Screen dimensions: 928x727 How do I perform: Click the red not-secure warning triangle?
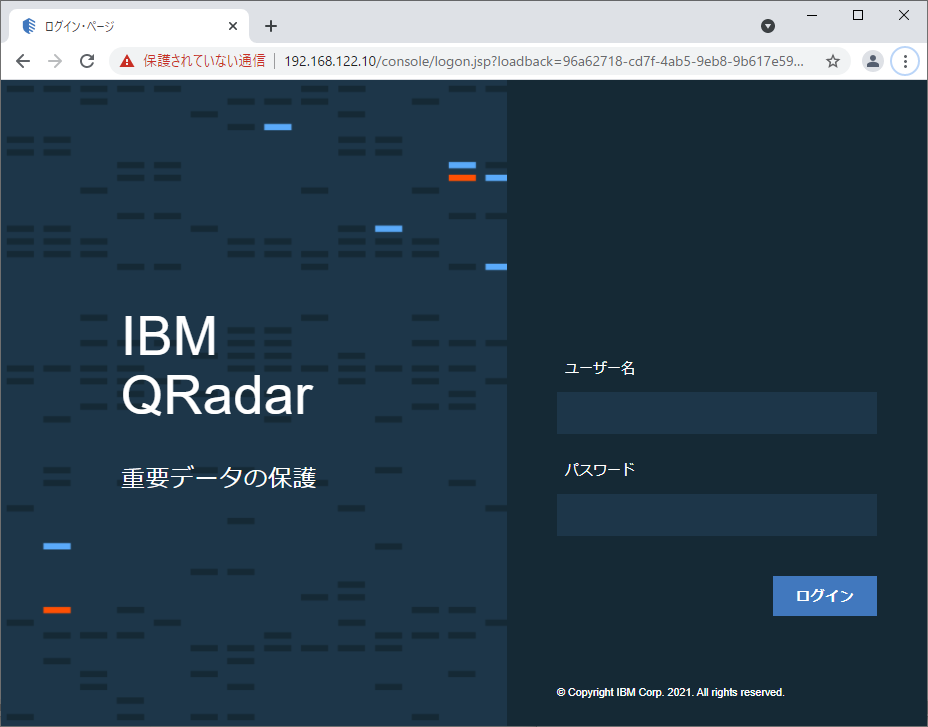(127, 61)
